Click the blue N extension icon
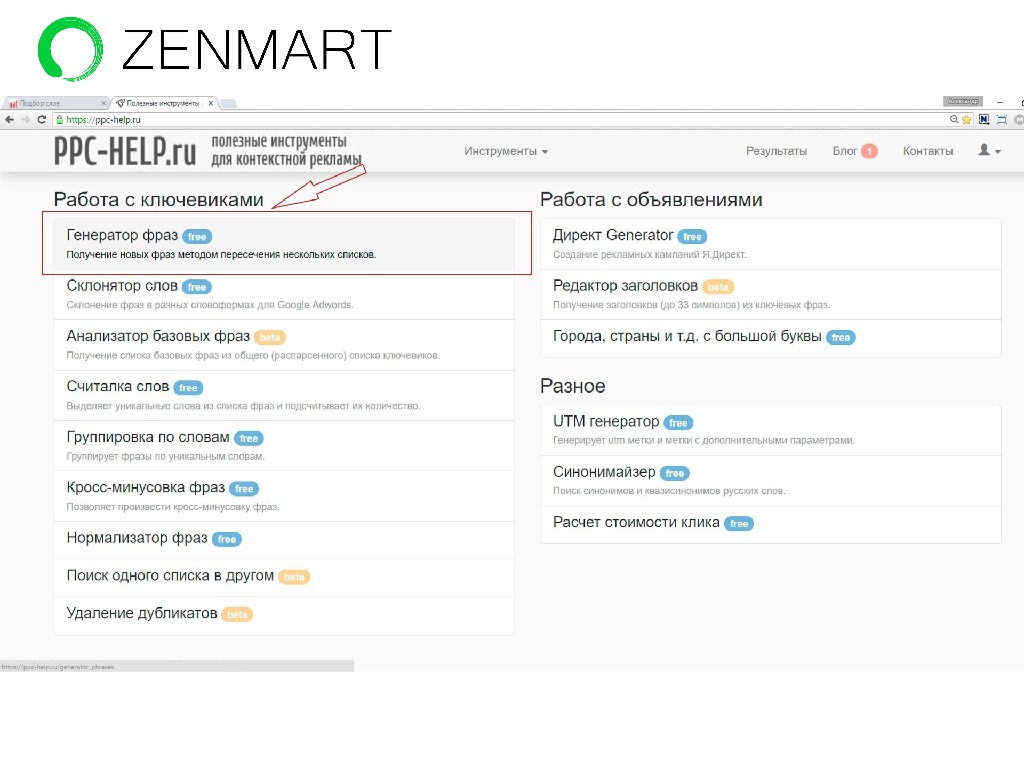Viewport: 1024px width, 768px height. coord(984,119)
